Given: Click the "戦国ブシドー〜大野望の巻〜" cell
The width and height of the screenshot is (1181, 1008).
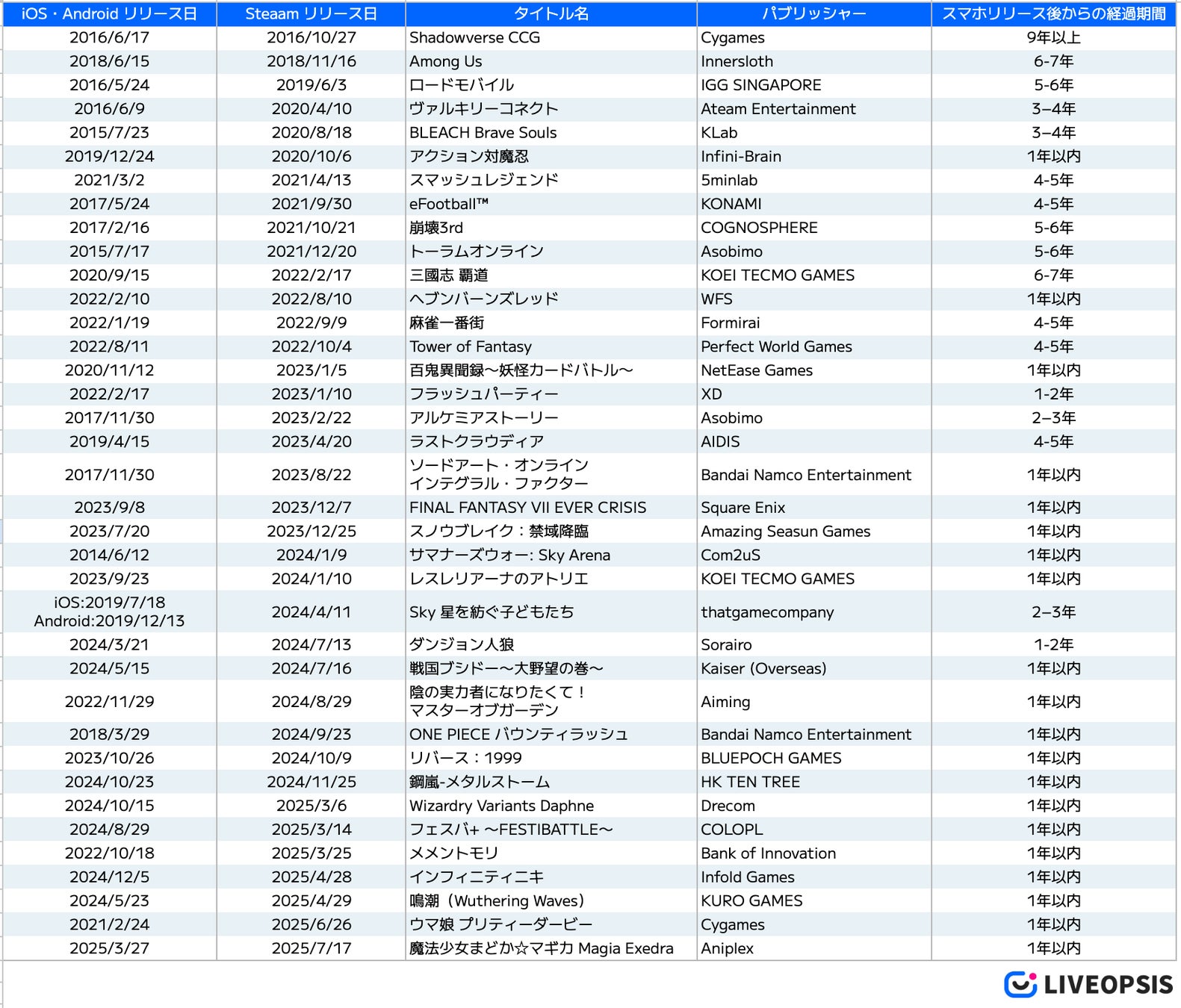Looking at the screenshot, I should (551, 669).
